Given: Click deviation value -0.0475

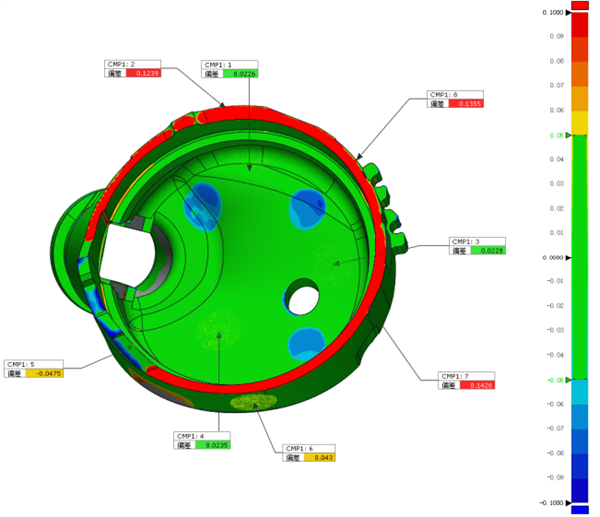Looking at the screenshot, I should [44, 373].
